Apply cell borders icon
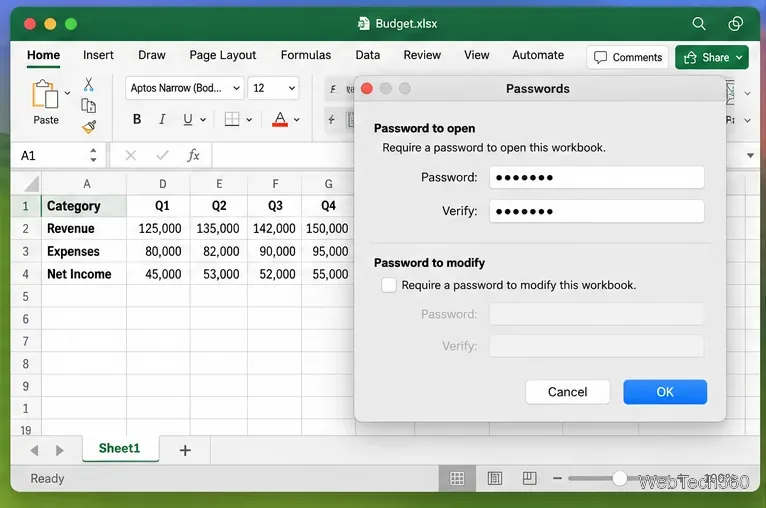The width and height of the screenshot is (766, 508). pyautogui.click(x=232, y=119)
